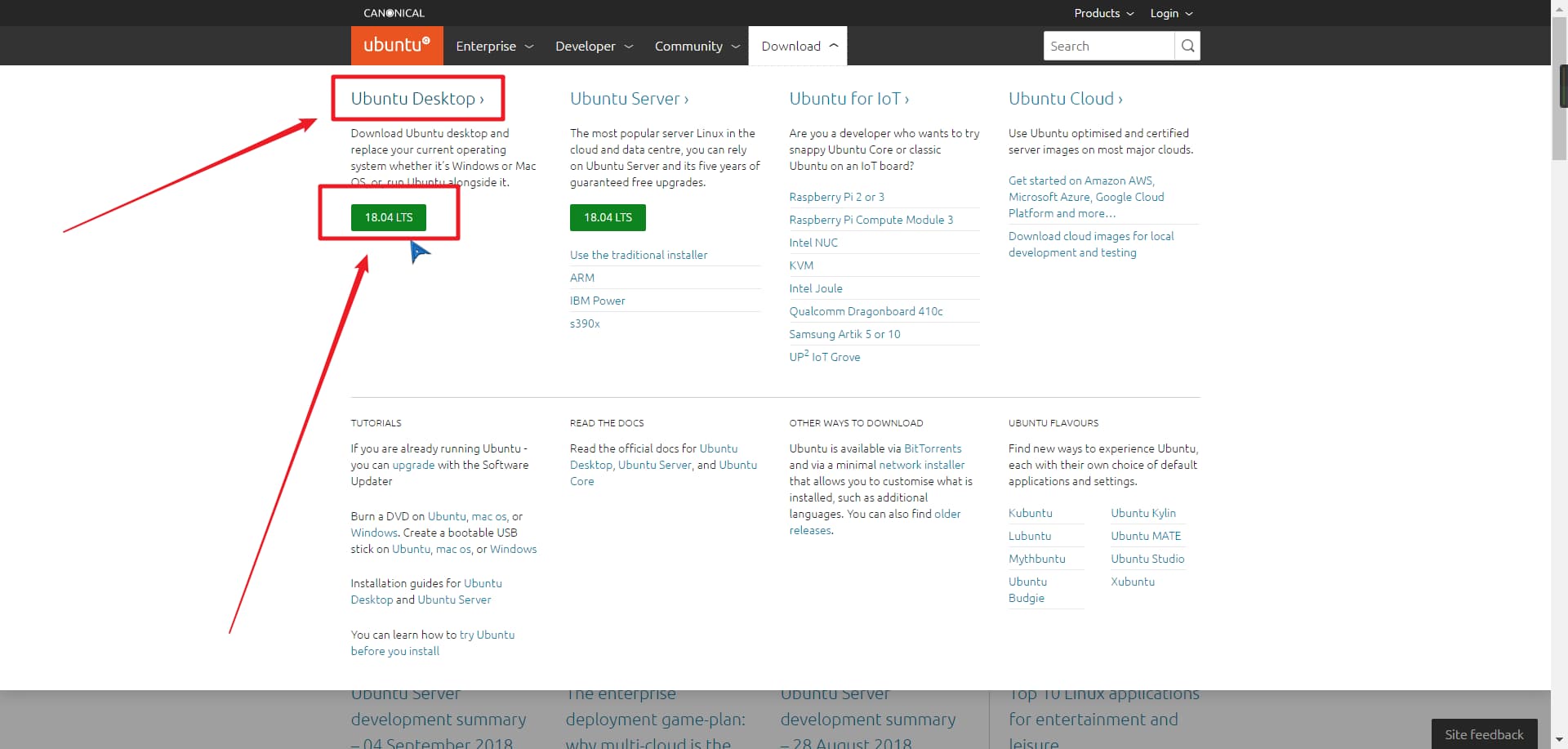The width and height of the screenshot is (1568, 749).
Task: Select the IBM Power link
Action: [x=598, y=301]
